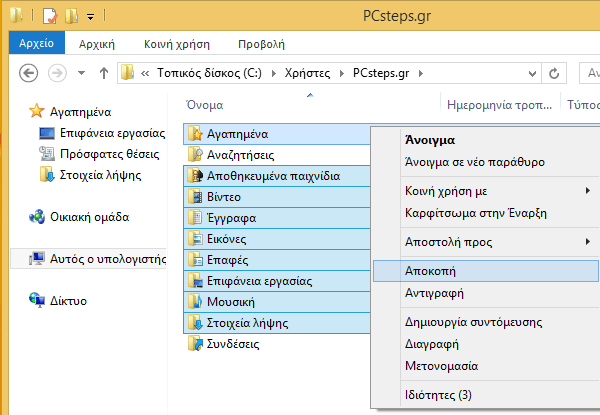This screenshot has width=600, height=415.
Task: Open the Αποστολή προς submenu
Action: click(x=498, y=242)
